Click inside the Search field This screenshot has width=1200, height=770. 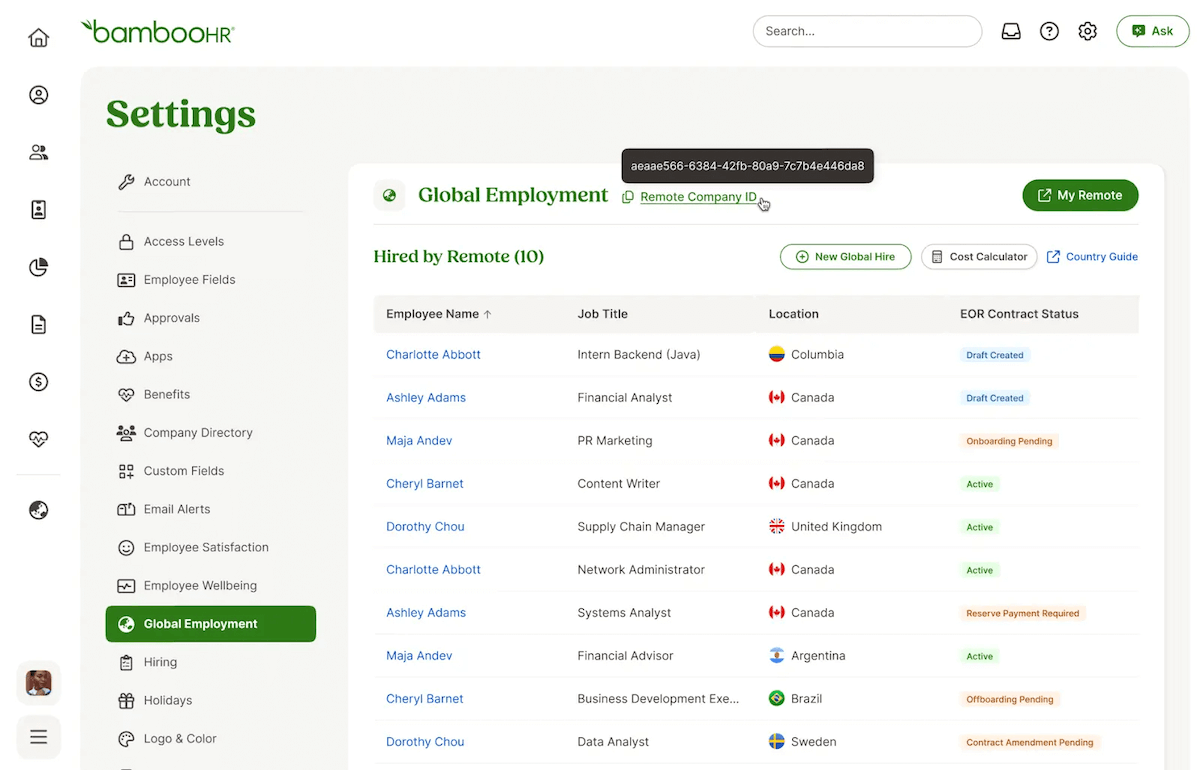click(866, 31)
